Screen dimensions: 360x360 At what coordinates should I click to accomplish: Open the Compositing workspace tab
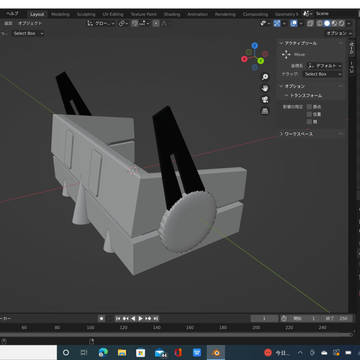(x=256, y=14)
